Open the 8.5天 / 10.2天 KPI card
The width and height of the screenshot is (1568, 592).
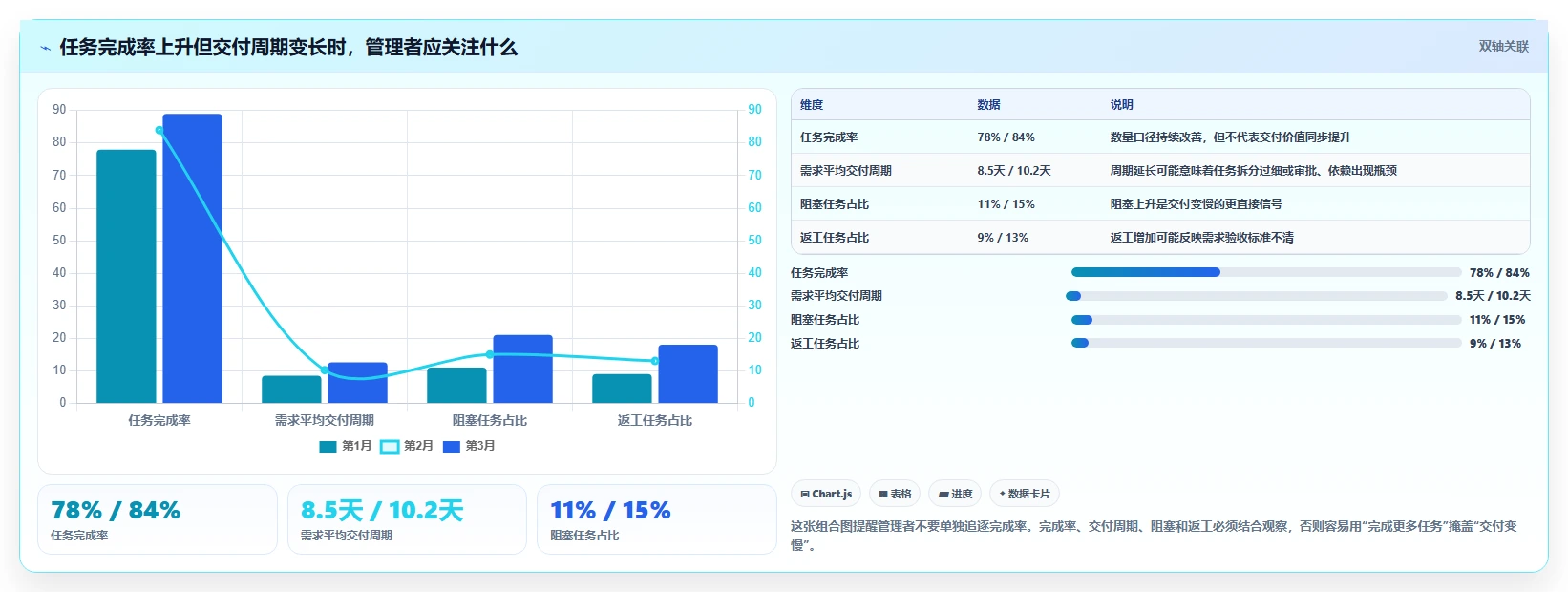pos(407,519)
